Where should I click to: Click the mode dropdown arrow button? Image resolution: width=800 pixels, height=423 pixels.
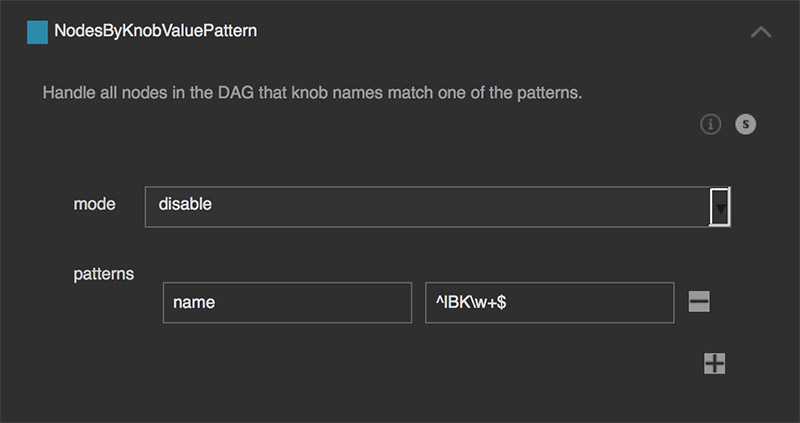point(720,207)
